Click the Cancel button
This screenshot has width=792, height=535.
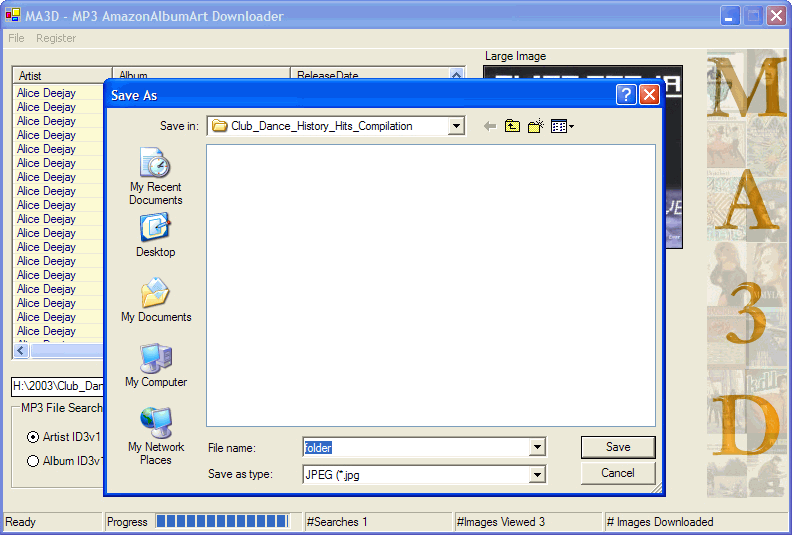[x=618, y=473]
